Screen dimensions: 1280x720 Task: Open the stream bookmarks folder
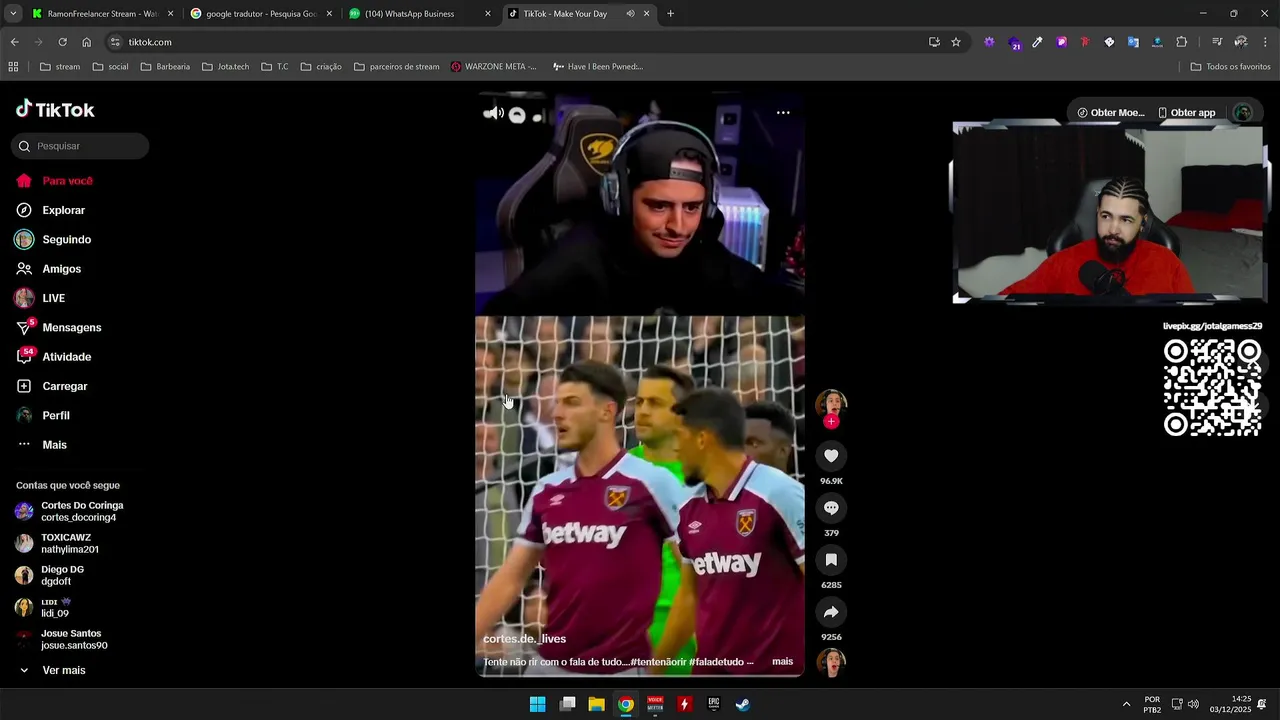click(59, 67)
